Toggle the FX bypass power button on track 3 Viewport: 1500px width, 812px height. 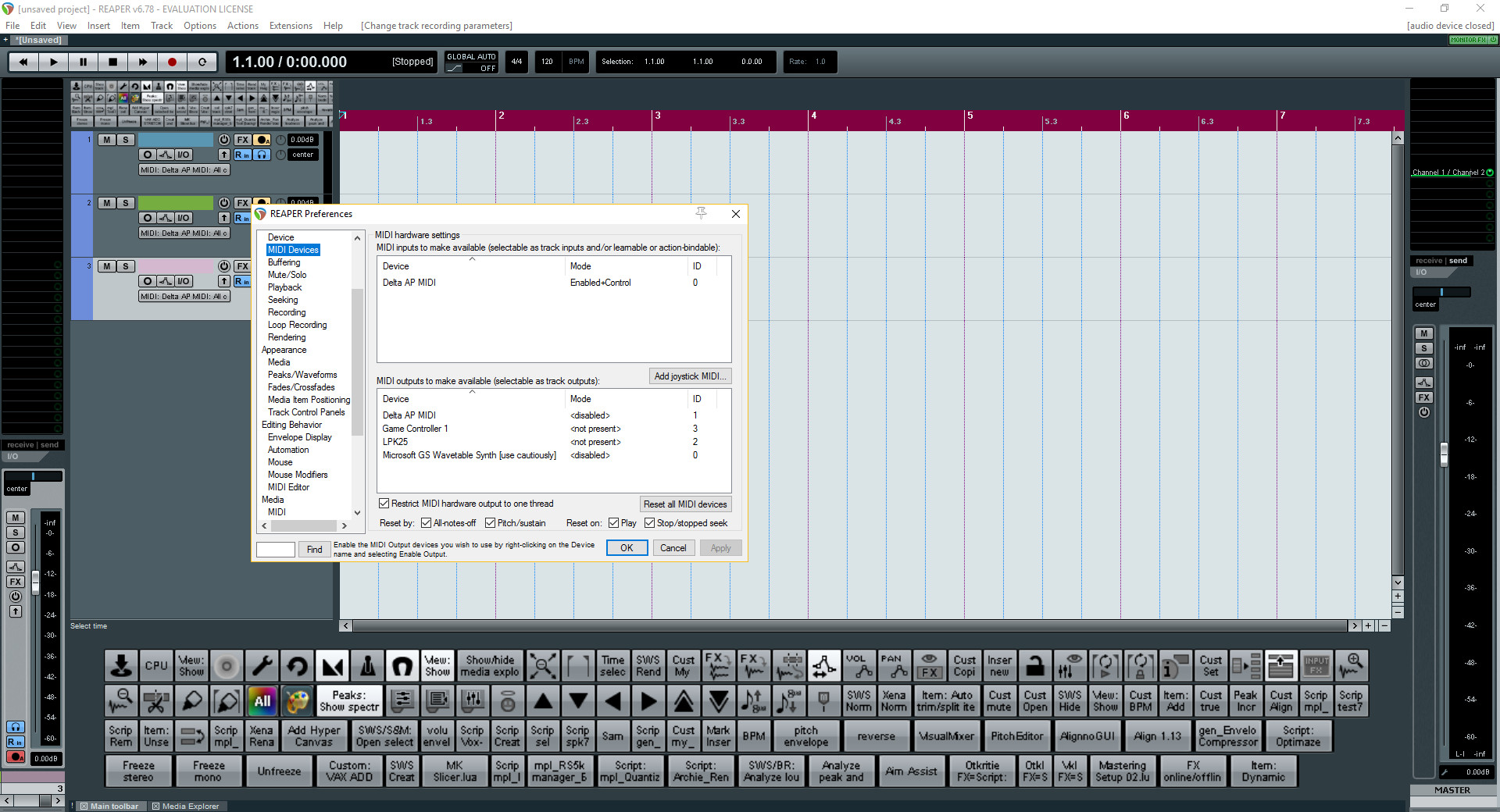pyautogui.click(x=224, y=266)
